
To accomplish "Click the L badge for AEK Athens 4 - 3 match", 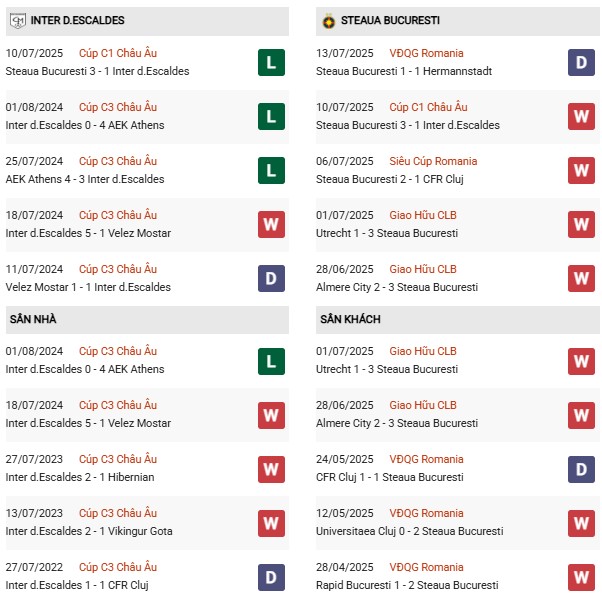I will (x=270, y=170).
